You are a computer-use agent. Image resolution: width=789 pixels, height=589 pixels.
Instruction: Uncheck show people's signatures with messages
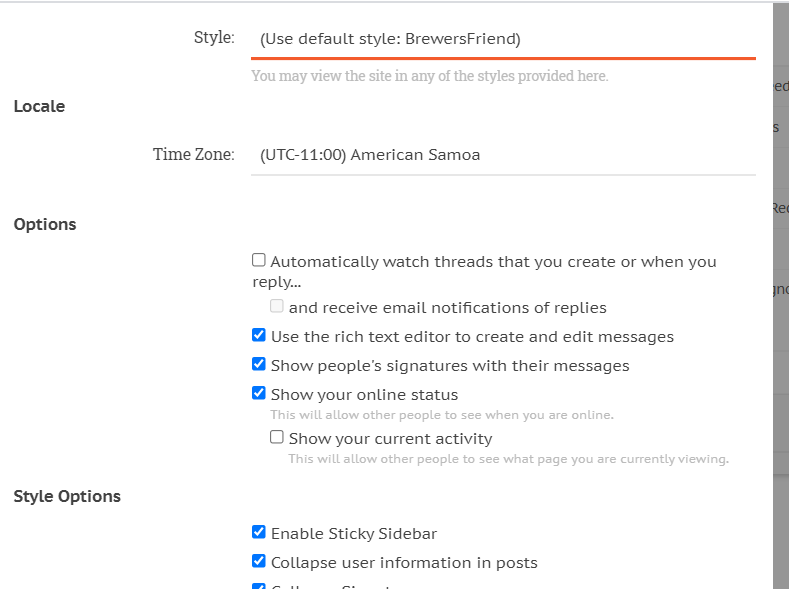click(x=259, y=365)
